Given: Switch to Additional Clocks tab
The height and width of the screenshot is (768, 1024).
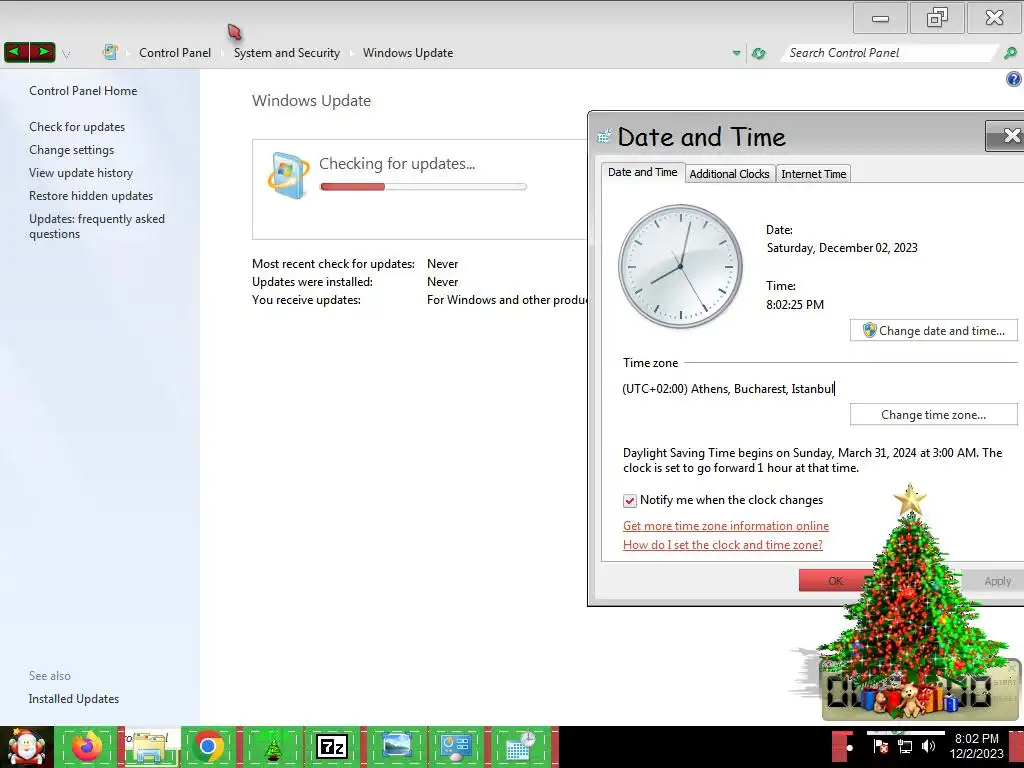Looking at the screenshot, I should [x=729, y=174].
